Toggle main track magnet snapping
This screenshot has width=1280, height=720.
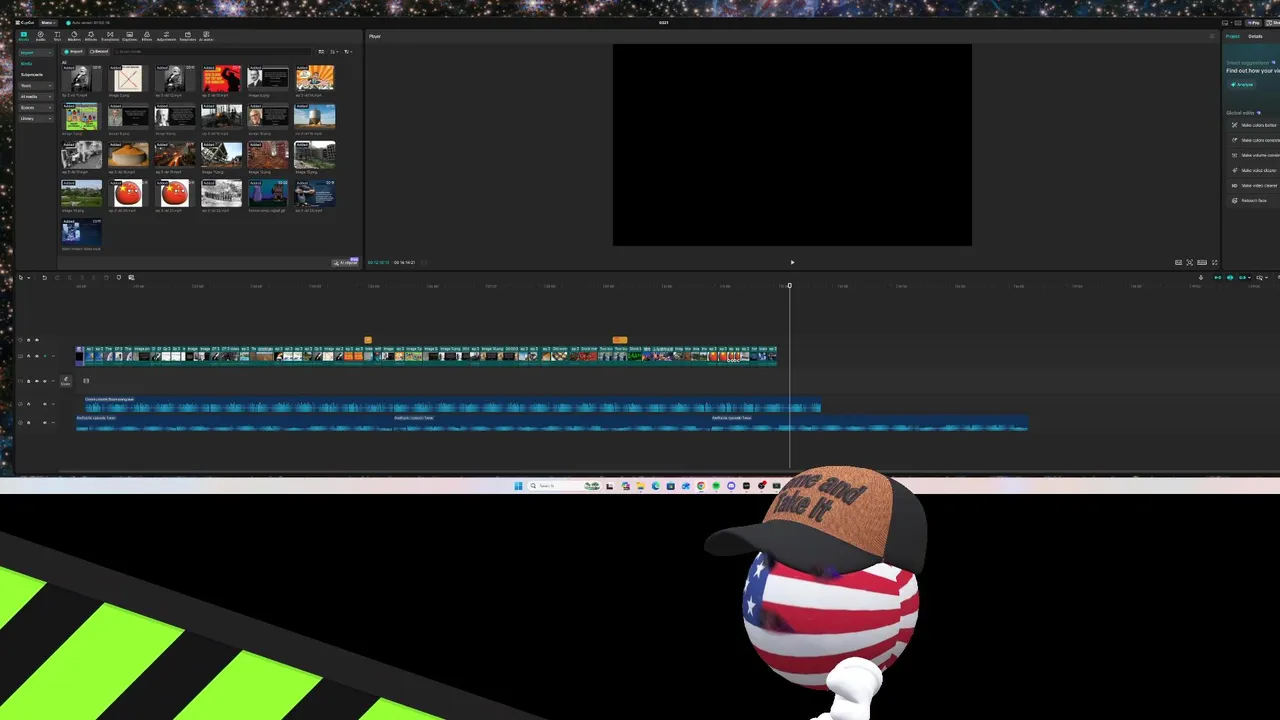click(1218, 278)
